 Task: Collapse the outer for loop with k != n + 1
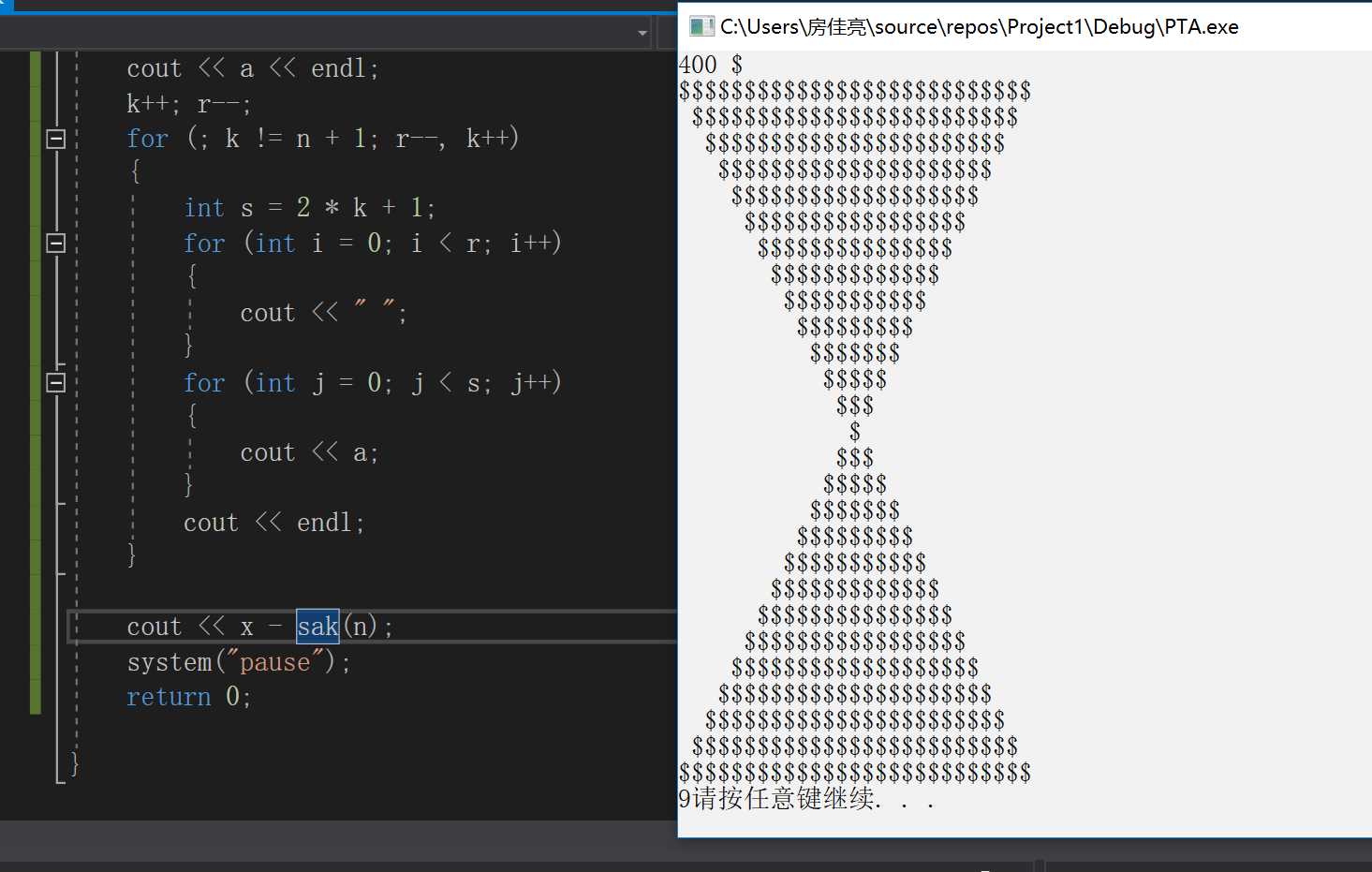56,139
